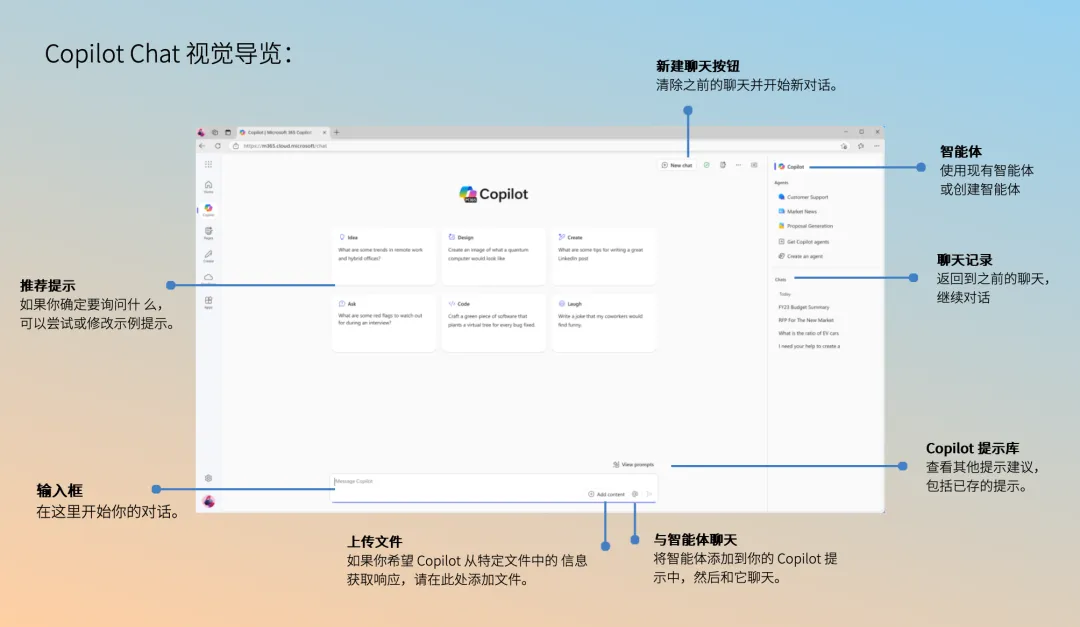Open the browser settings and more menu
The image size is (1080, 627).
click(877, 146)
